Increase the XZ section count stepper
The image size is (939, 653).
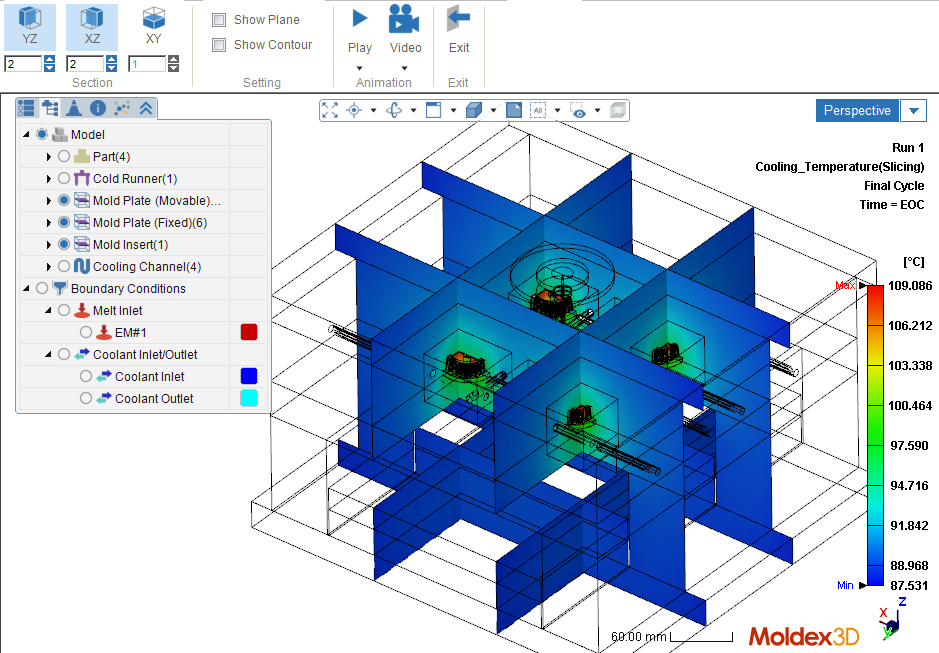tap(111, 59)
